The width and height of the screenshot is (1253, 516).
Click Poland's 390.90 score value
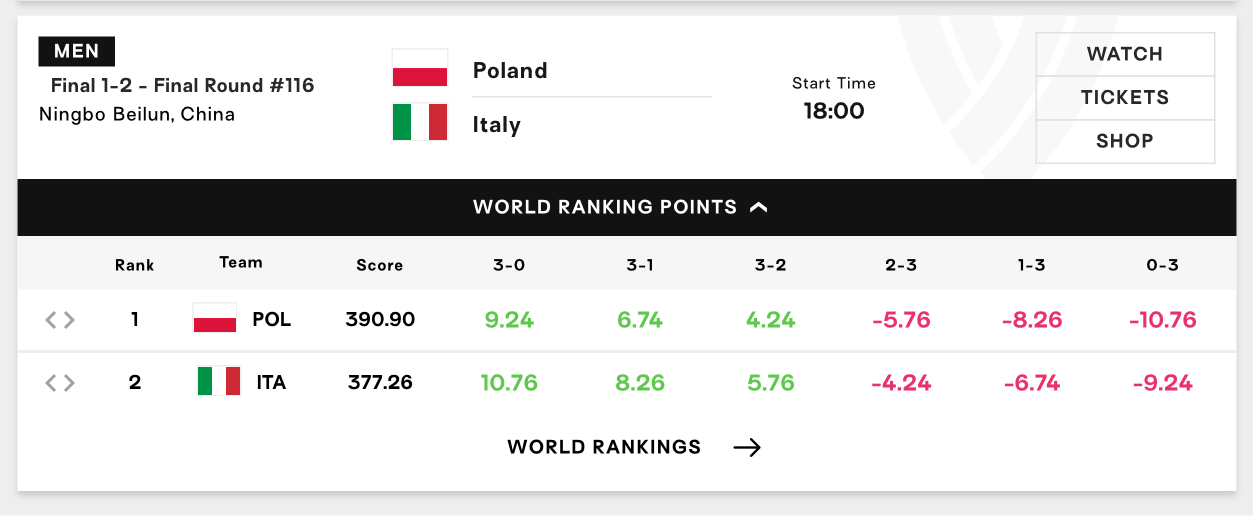380,320
